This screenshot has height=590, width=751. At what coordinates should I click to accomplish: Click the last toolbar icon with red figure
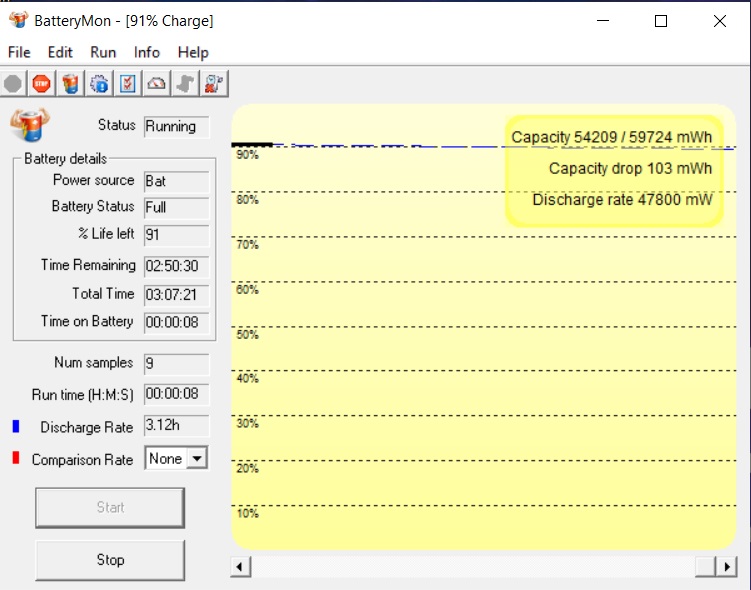point(214,84)
